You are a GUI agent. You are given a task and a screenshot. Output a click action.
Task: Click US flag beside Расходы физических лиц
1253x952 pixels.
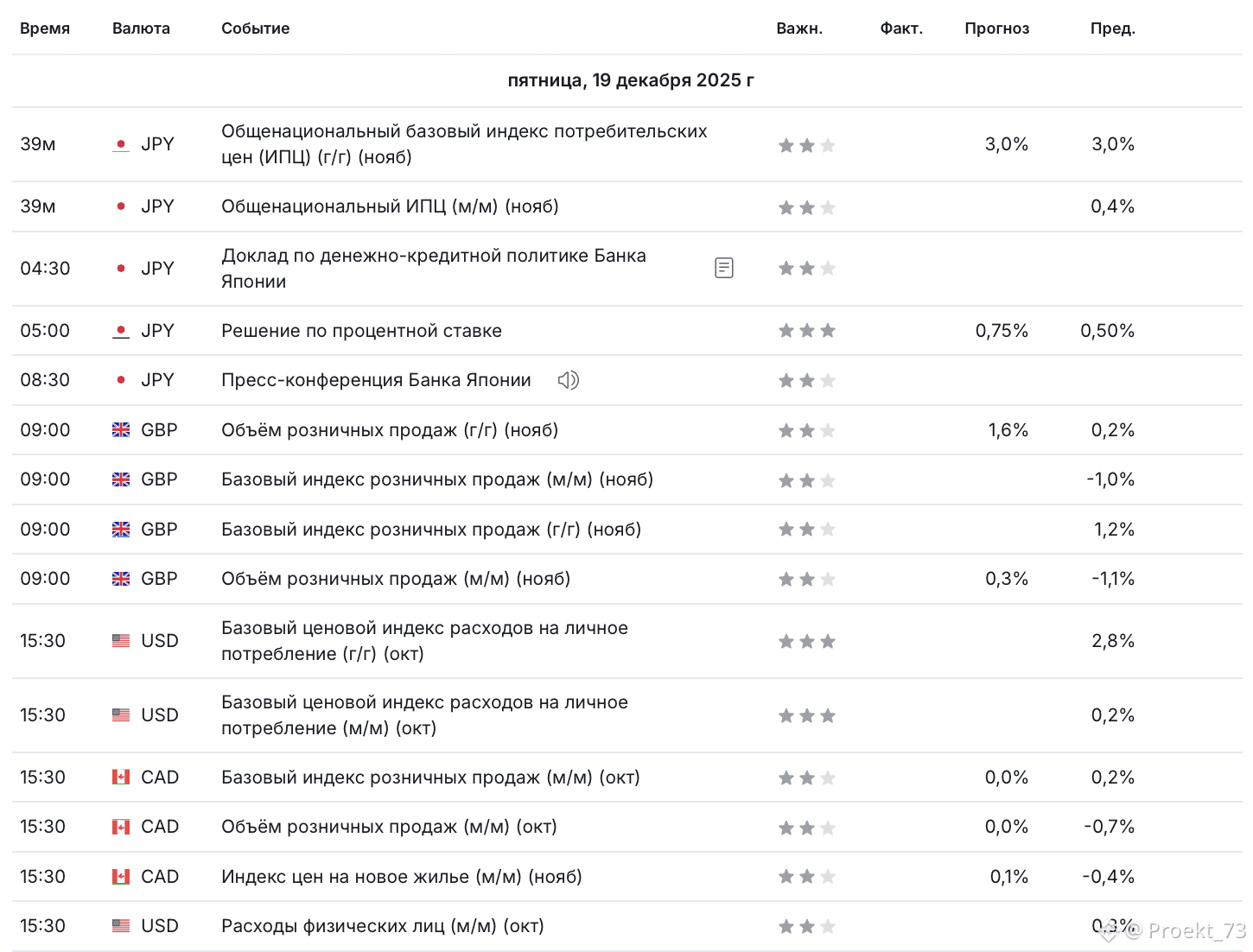121,926
